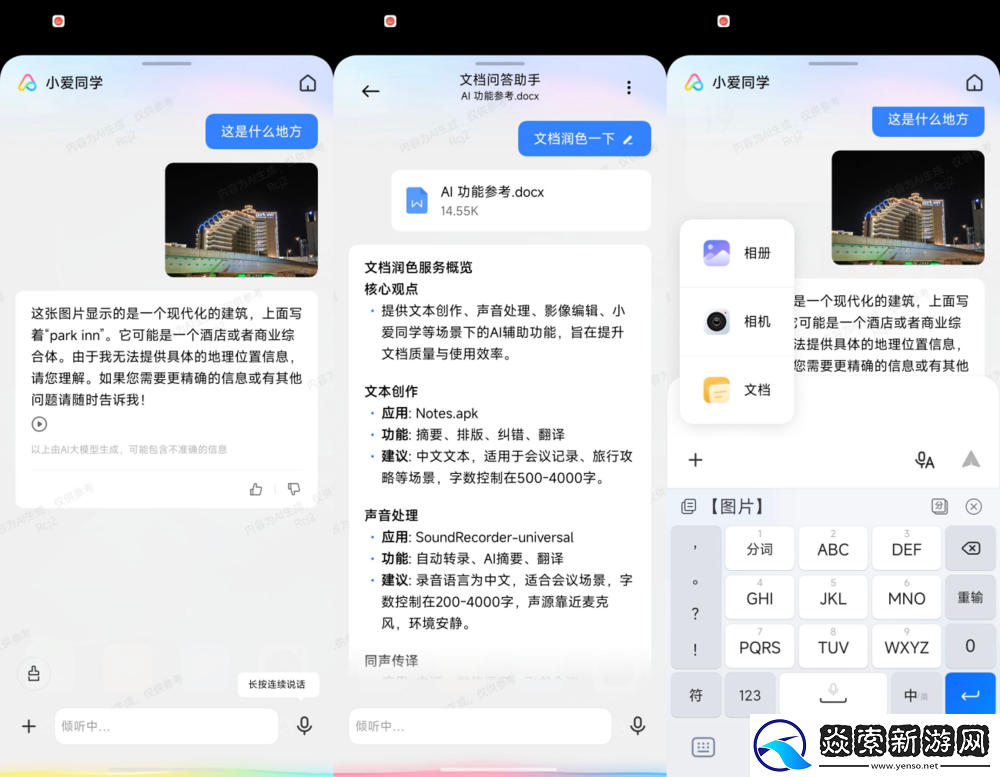The image size is (1000, 777).
Task: Open the plus attachment icon in chat bar
Action: 28,726
